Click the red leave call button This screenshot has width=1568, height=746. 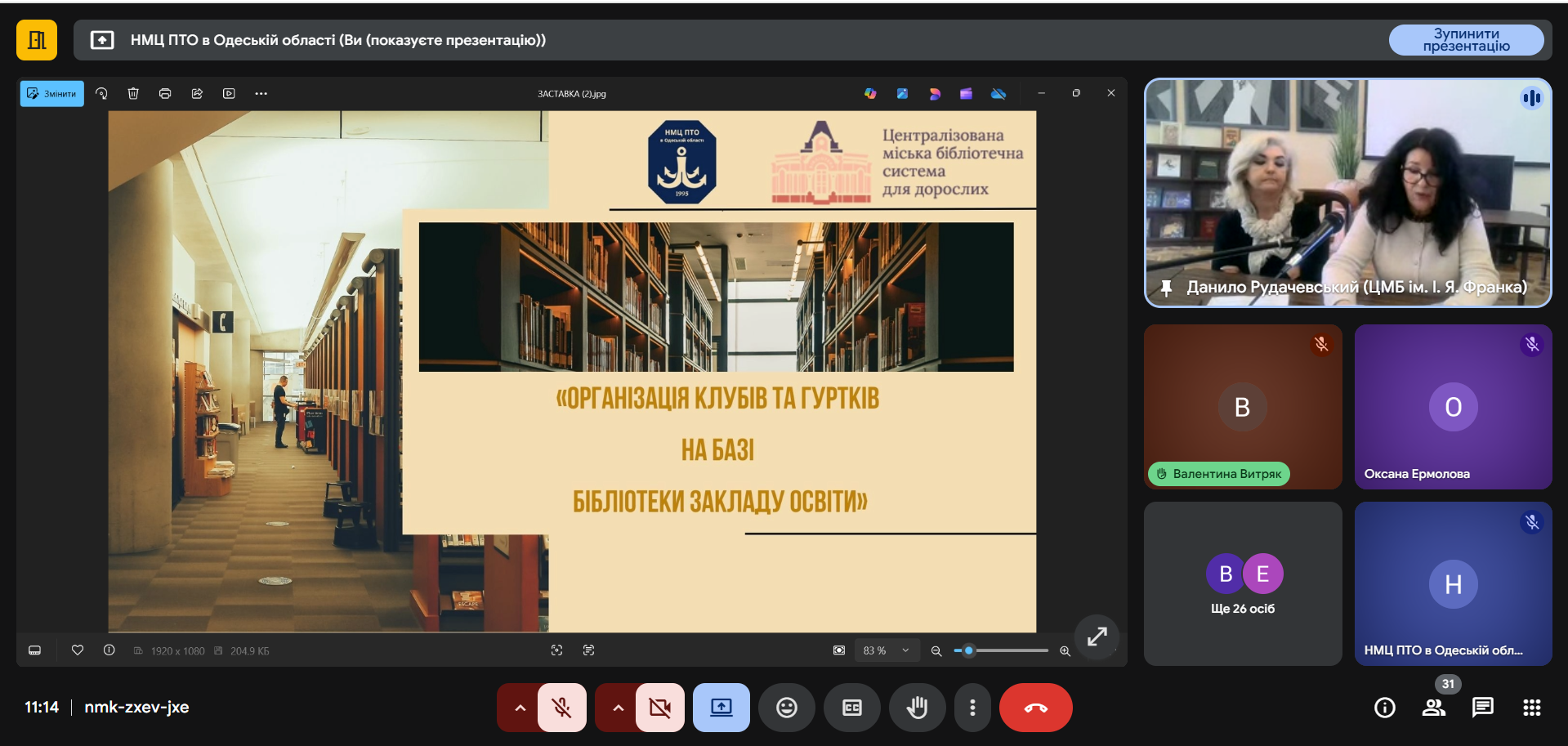1035,708
